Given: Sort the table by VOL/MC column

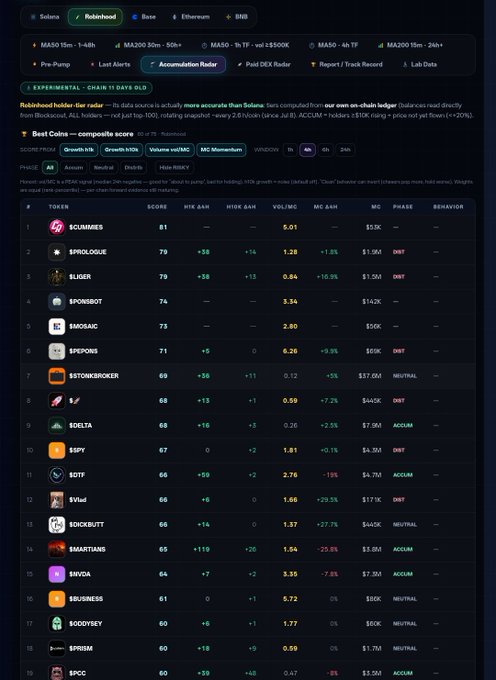Looking at the screenshot, I should [285, 207].
